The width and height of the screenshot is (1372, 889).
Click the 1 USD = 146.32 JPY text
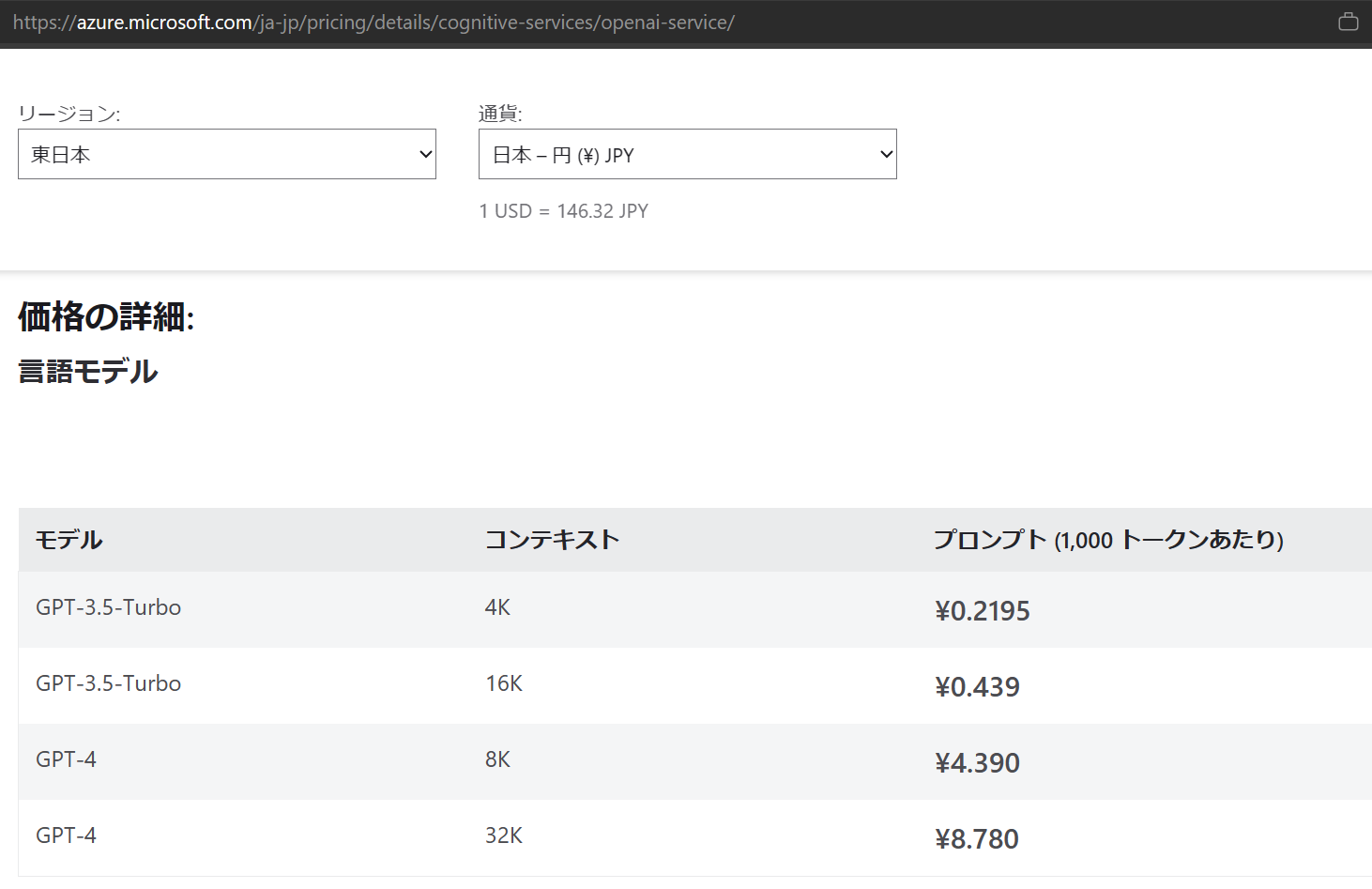[x=563, y=211]
